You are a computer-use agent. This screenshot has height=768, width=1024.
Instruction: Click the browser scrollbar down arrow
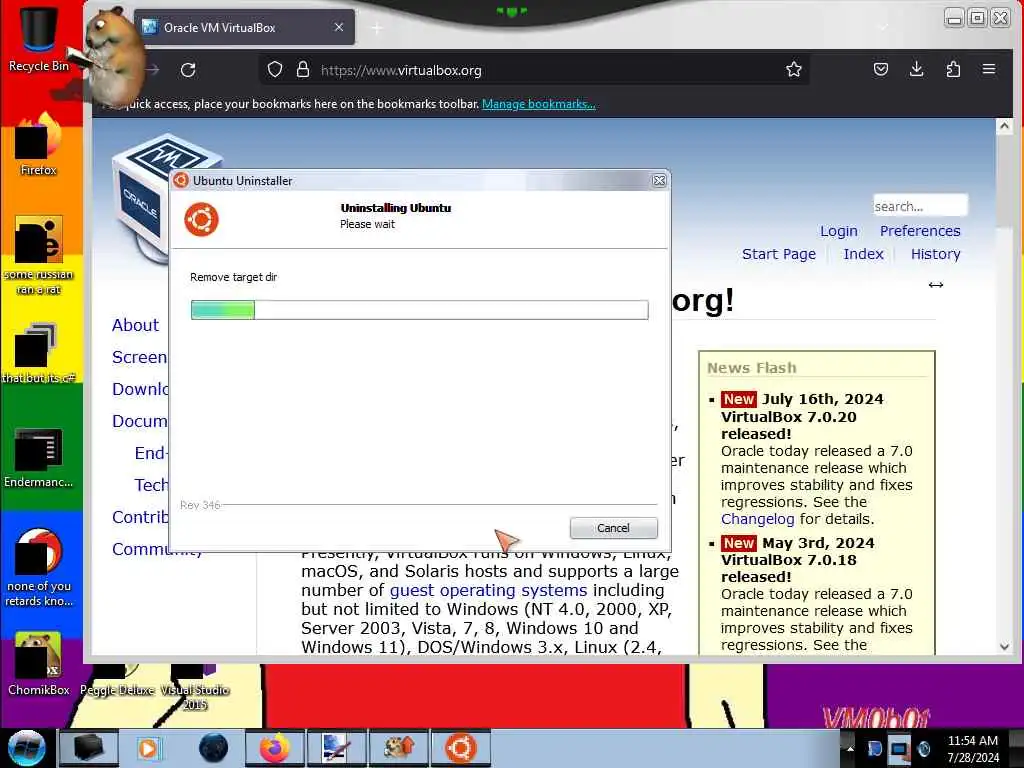click(1004, 647)
